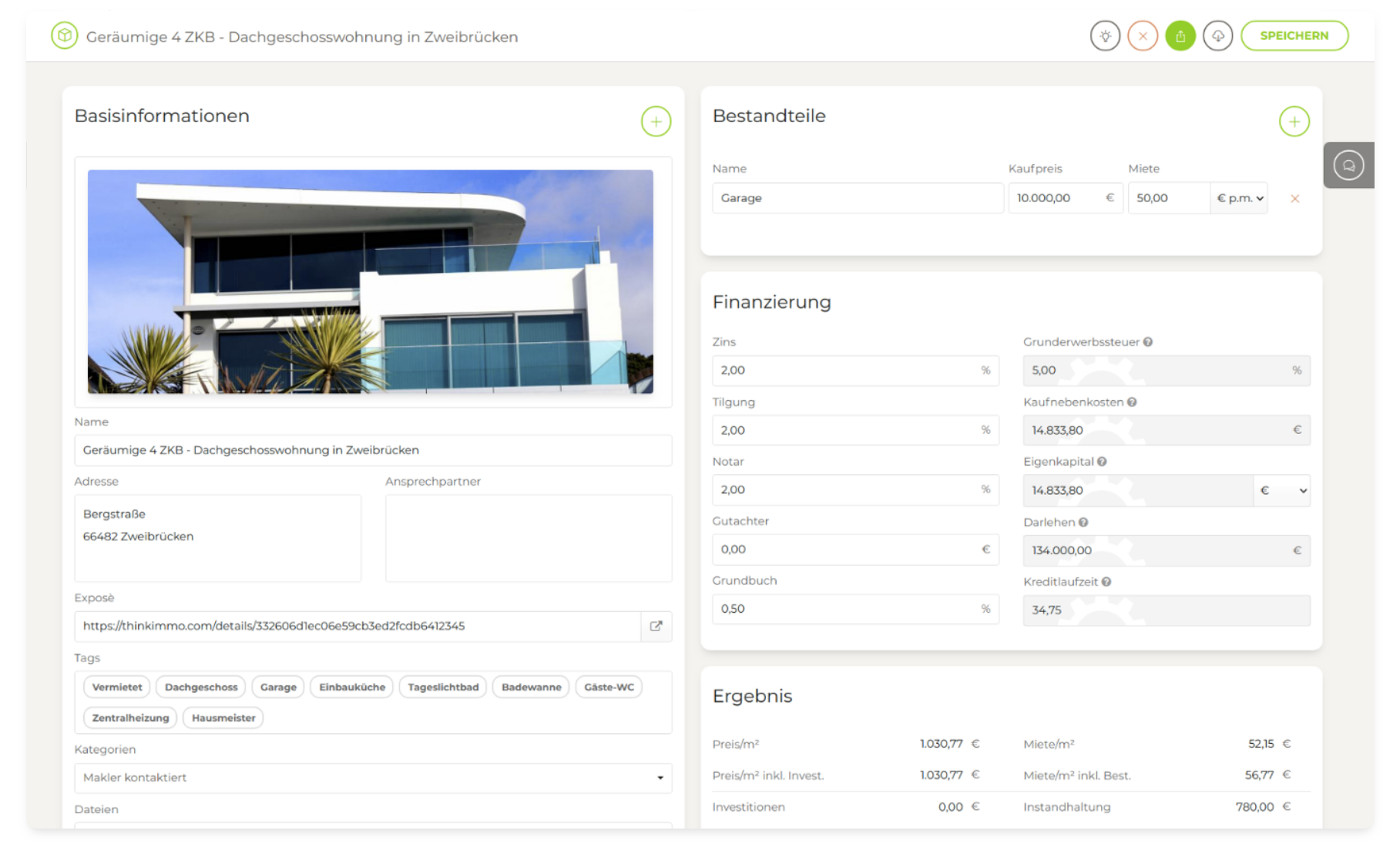Screen dimensions: 1400x854
Task: Add new item in Basisinformationen section
Action: point(656,121)
